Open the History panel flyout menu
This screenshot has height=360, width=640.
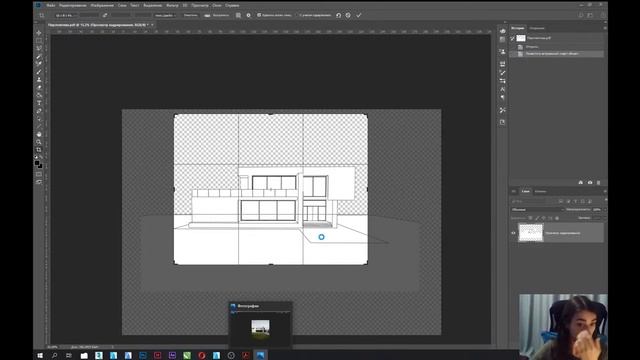pos(604,28)
